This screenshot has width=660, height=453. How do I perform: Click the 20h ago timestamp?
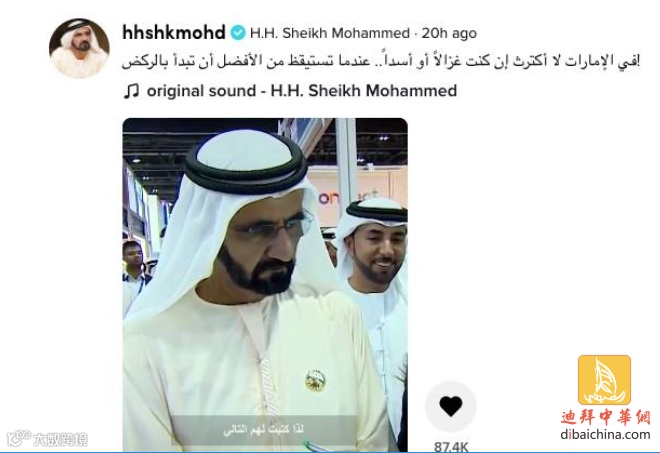pyautogui.click(x=449, y=33)
